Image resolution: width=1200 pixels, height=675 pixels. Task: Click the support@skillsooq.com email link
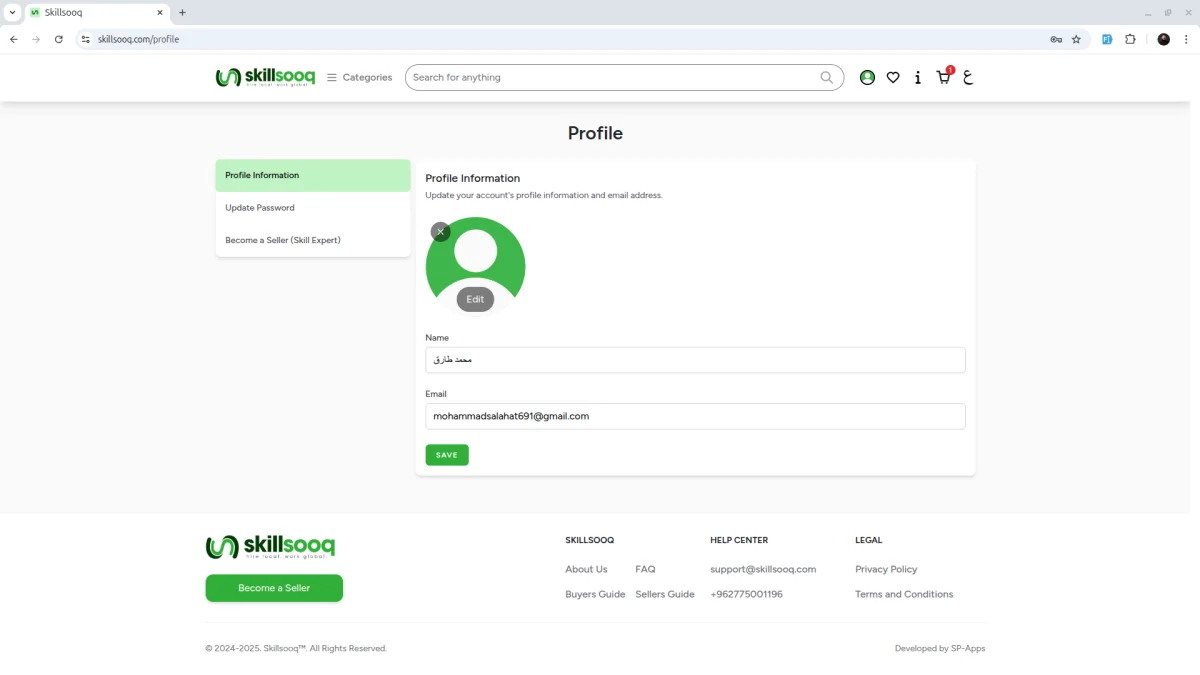(x=763, y=569)
